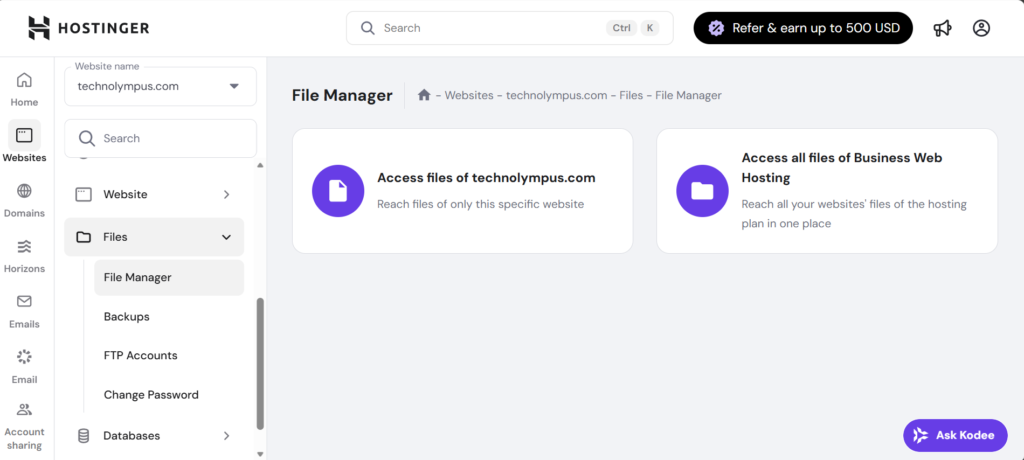Open the Website name dropdown

(161, 86)
